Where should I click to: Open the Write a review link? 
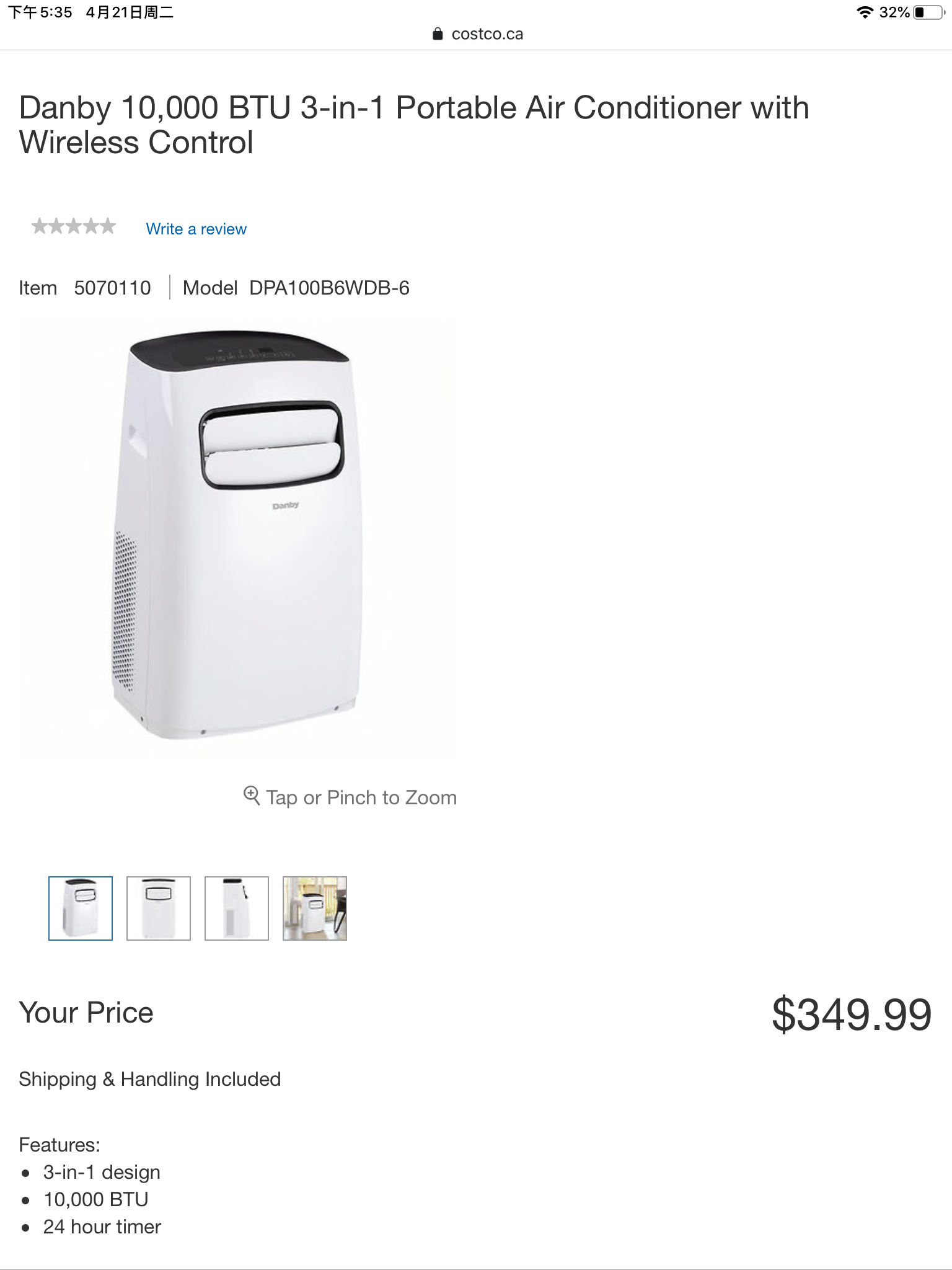click(x=196, y=229)
